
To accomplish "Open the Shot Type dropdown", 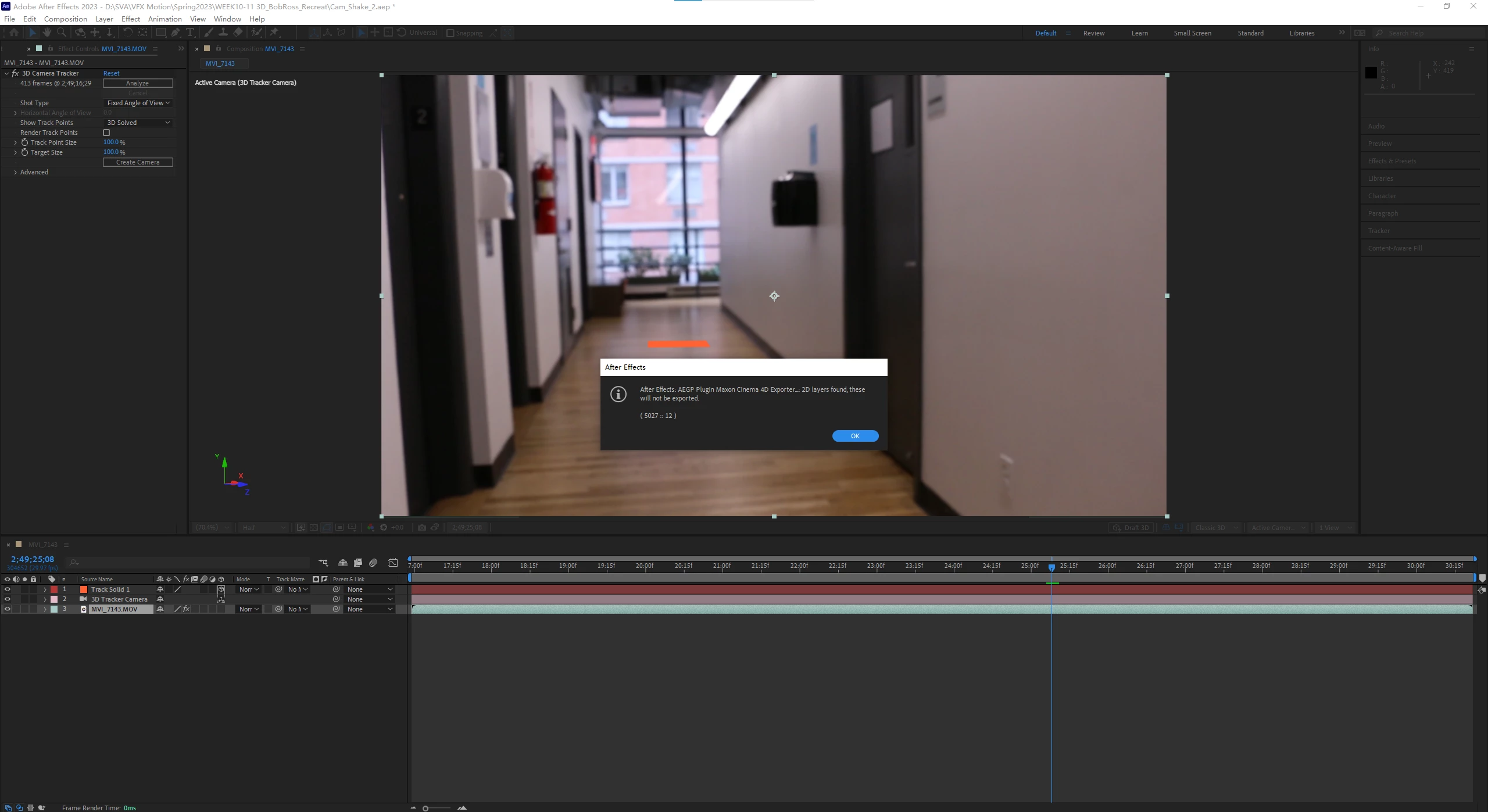I will pyautogui.click(x=138, y=103).
